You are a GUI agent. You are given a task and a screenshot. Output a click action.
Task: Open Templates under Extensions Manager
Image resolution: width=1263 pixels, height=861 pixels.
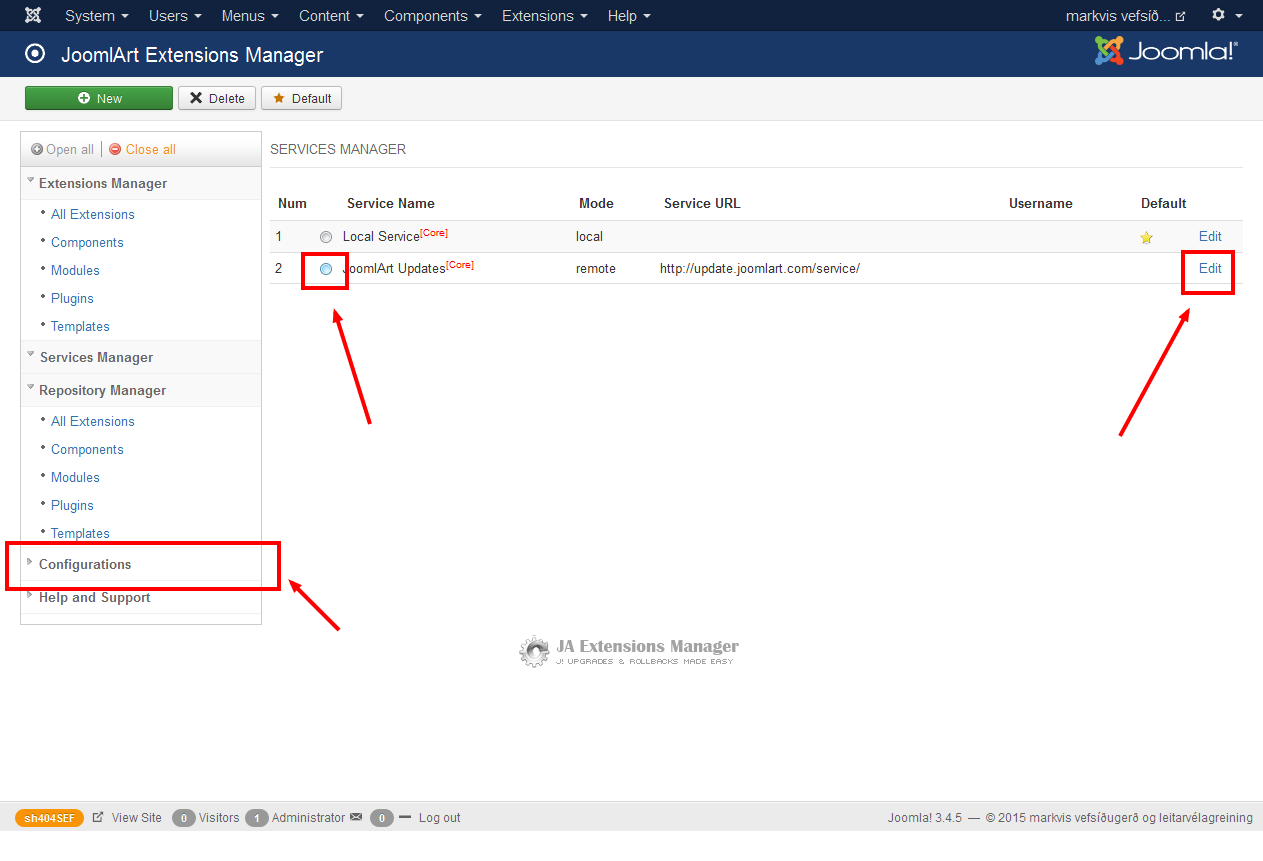[x=80, y=326]
